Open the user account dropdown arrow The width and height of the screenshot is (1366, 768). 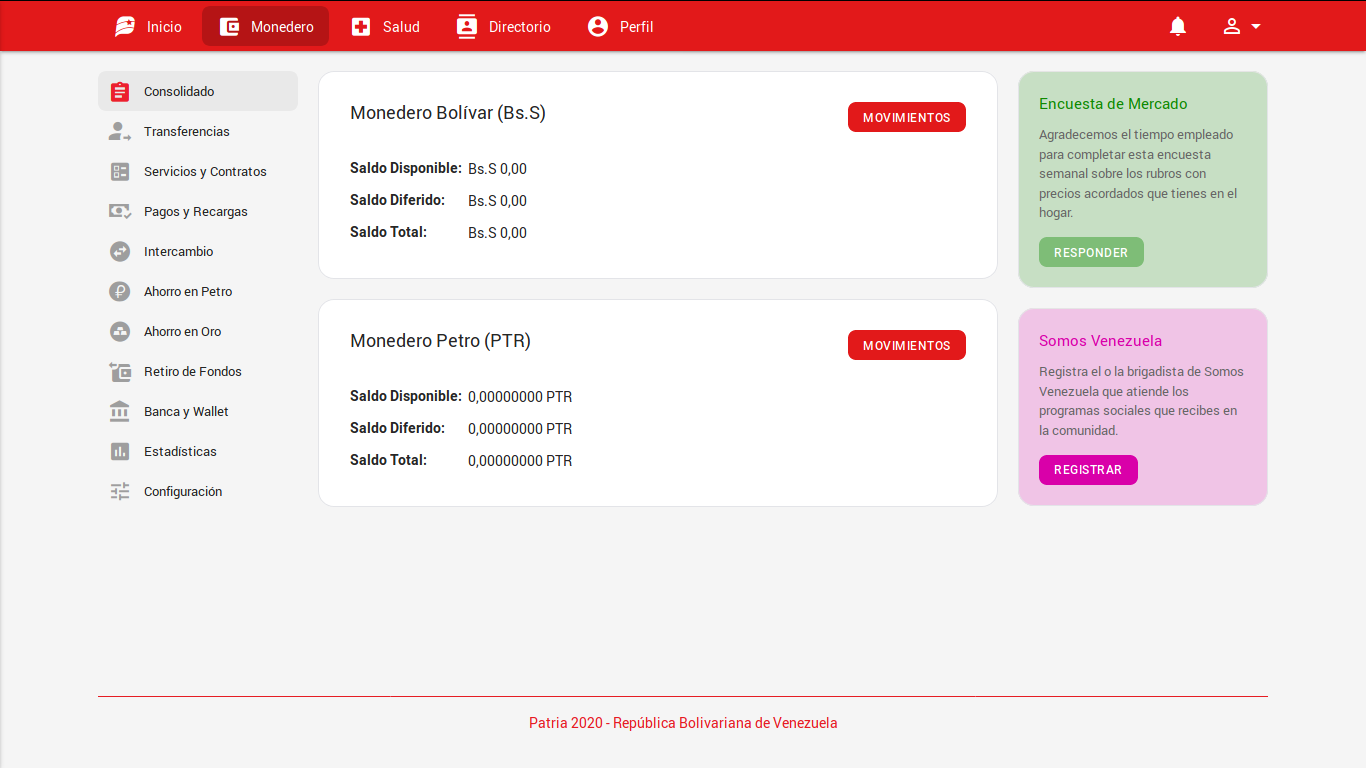1255,27
